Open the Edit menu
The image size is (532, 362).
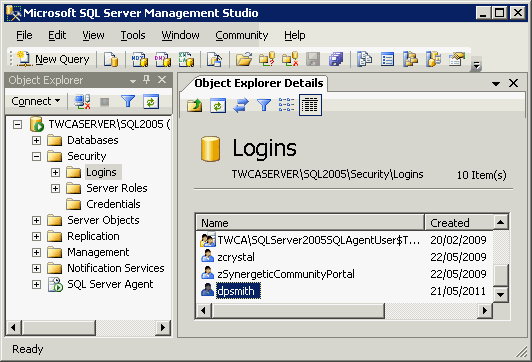[57, 35]
